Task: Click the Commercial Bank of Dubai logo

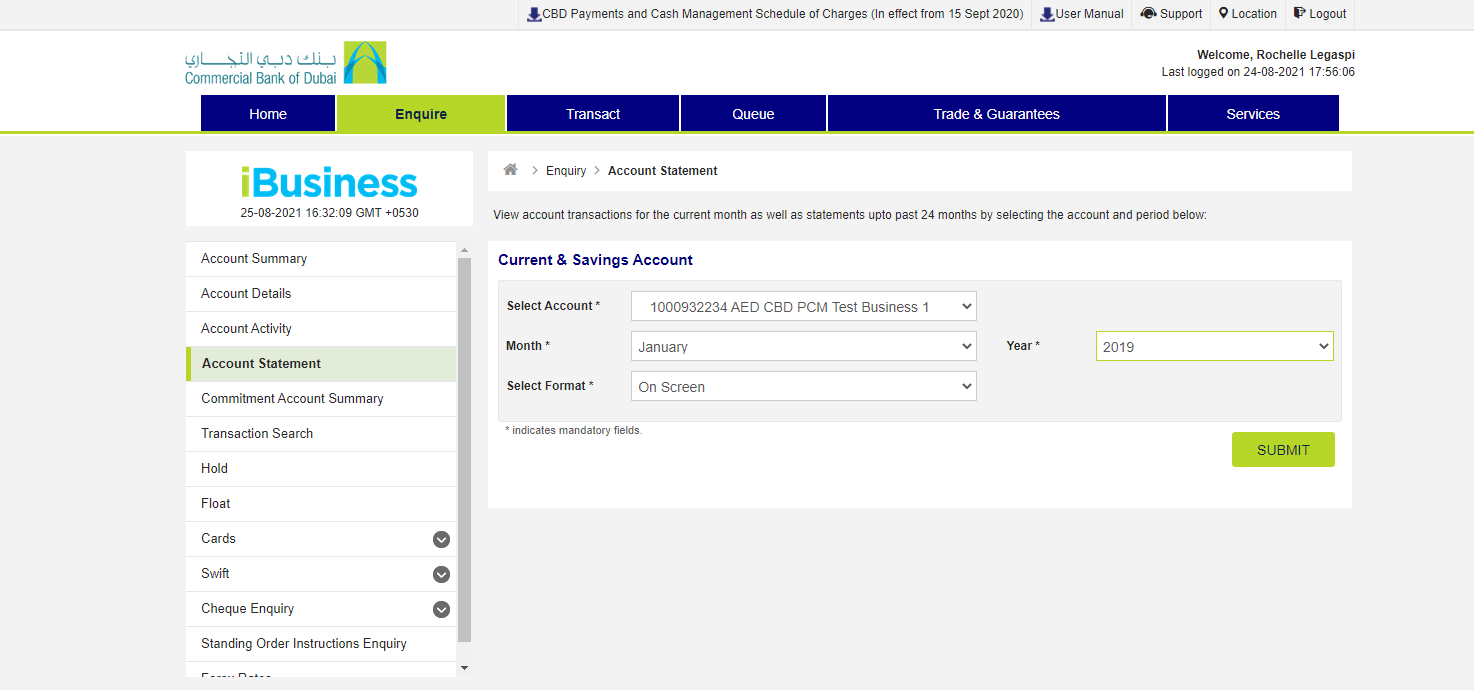Action: (x=285, y=62)
